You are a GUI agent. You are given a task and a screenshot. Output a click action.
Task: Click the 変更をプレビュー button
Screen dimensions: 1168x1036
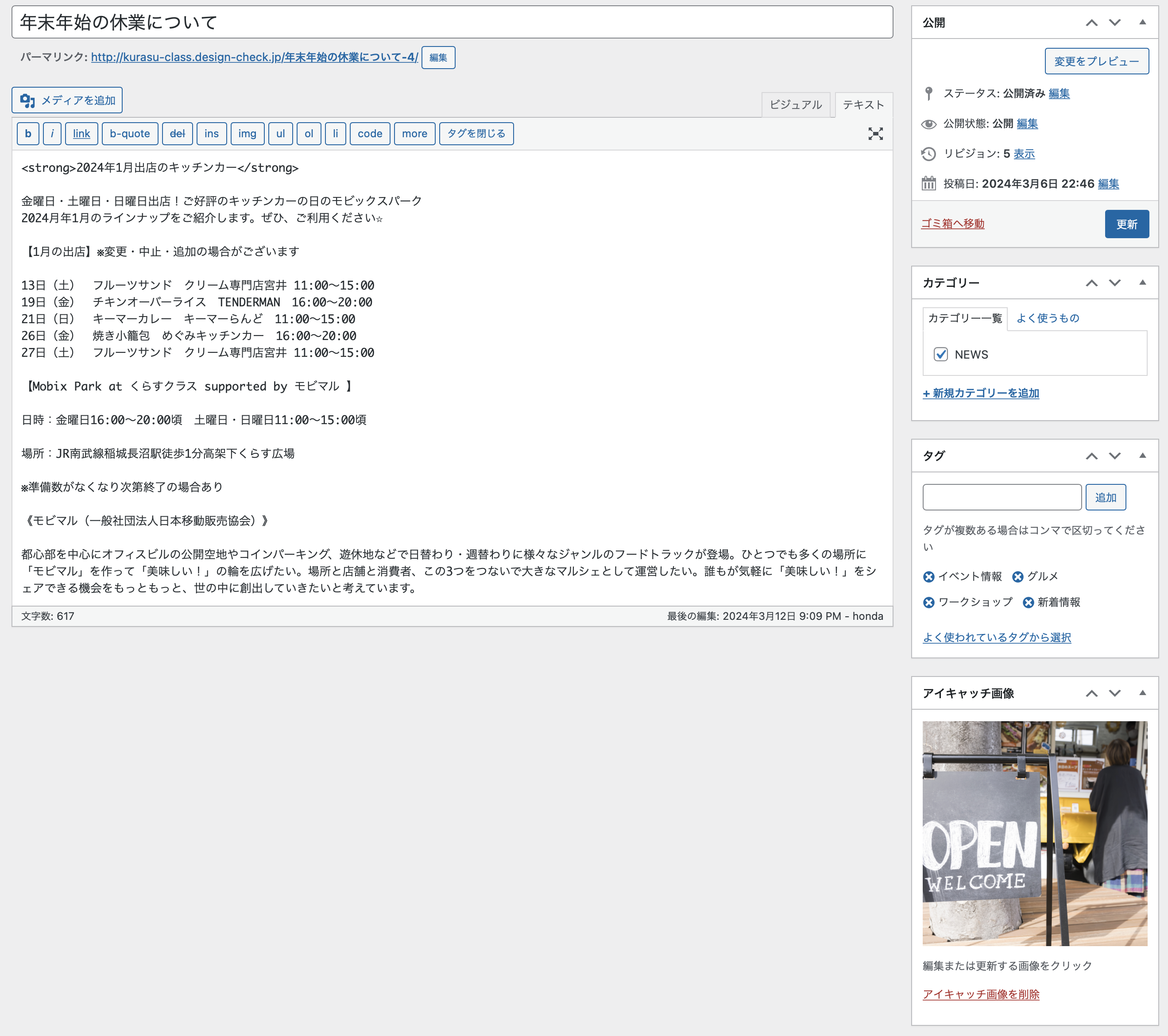tap(1097, 61)
